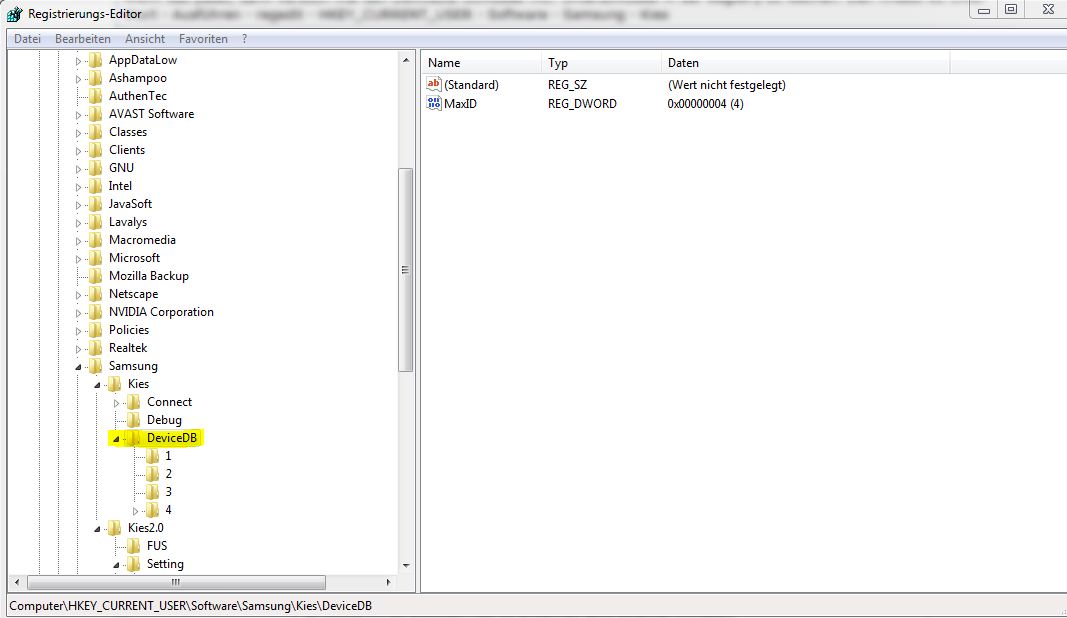Click the Ashampoo folder icon

[96, 78]
